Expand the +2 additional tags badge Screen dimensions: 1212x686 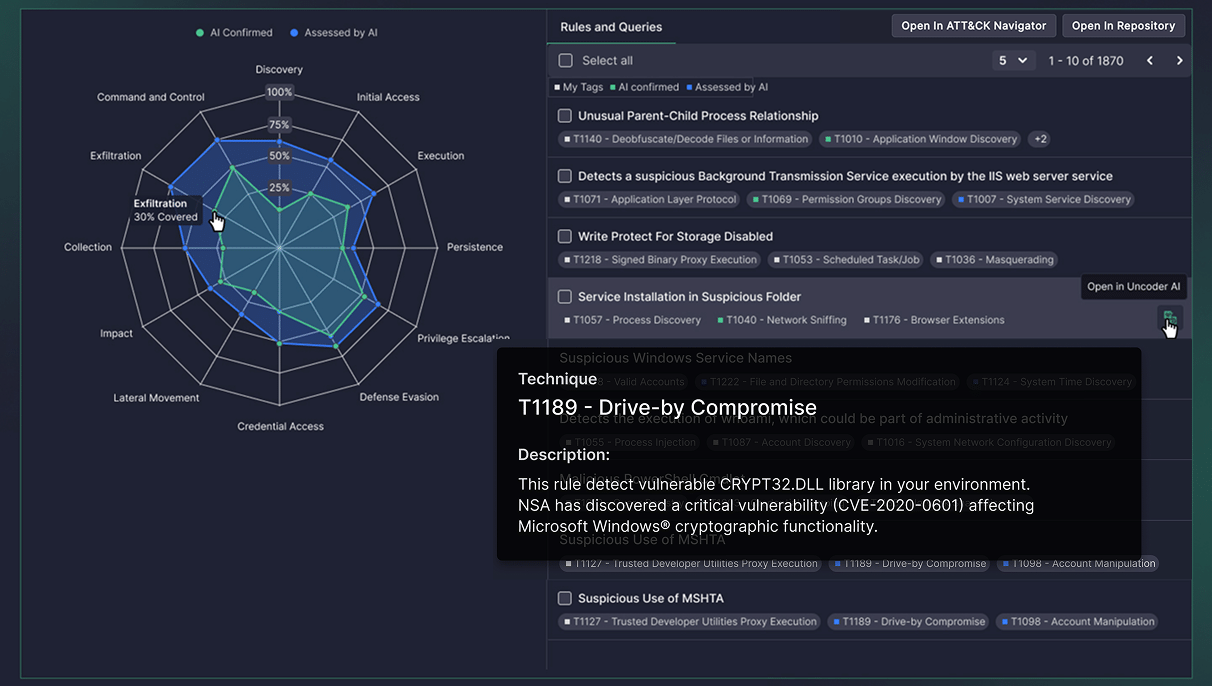click(1041, 139)
